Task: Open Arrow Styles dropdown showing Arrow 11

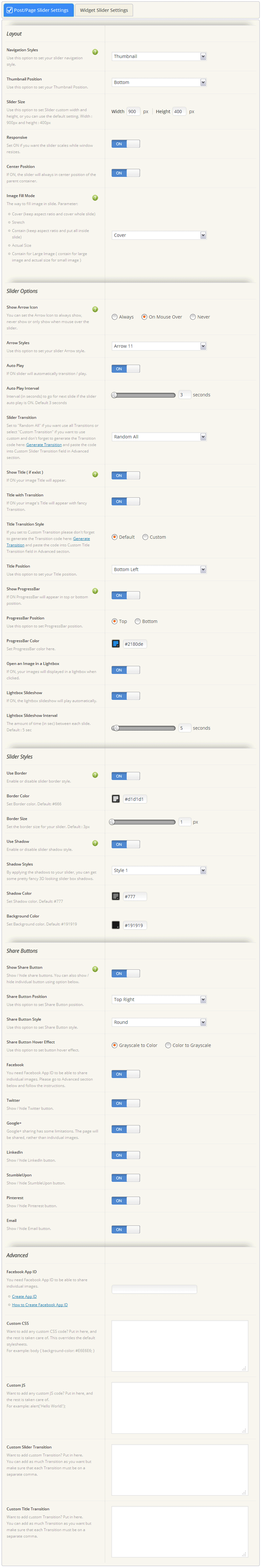Action: pyautogui.click(x=159, y=346)
